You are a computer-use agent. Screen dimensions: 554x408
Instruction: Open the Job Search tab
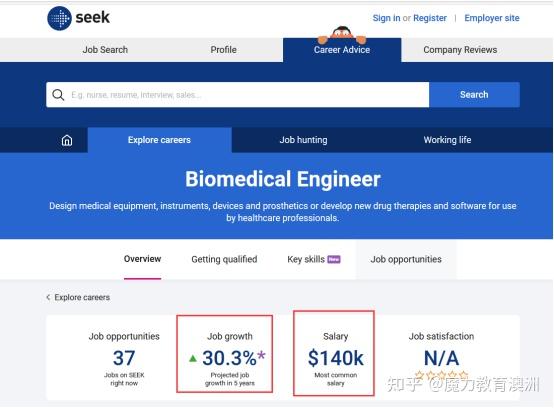[x=105, y=50]
